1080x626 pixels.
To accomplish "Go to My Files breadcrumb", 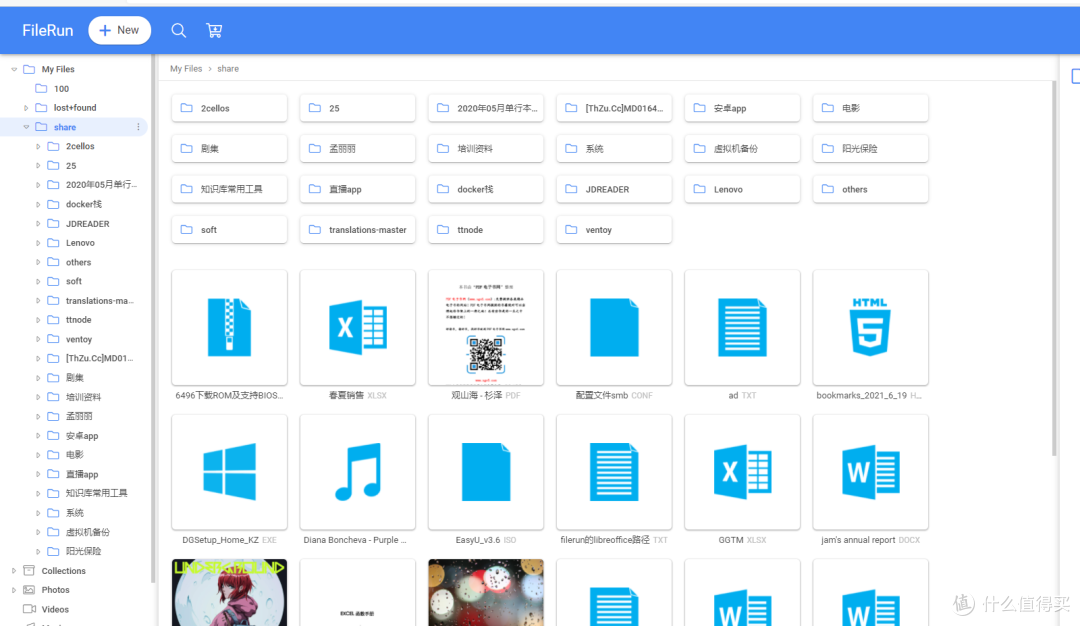I will tap(186, 69).
